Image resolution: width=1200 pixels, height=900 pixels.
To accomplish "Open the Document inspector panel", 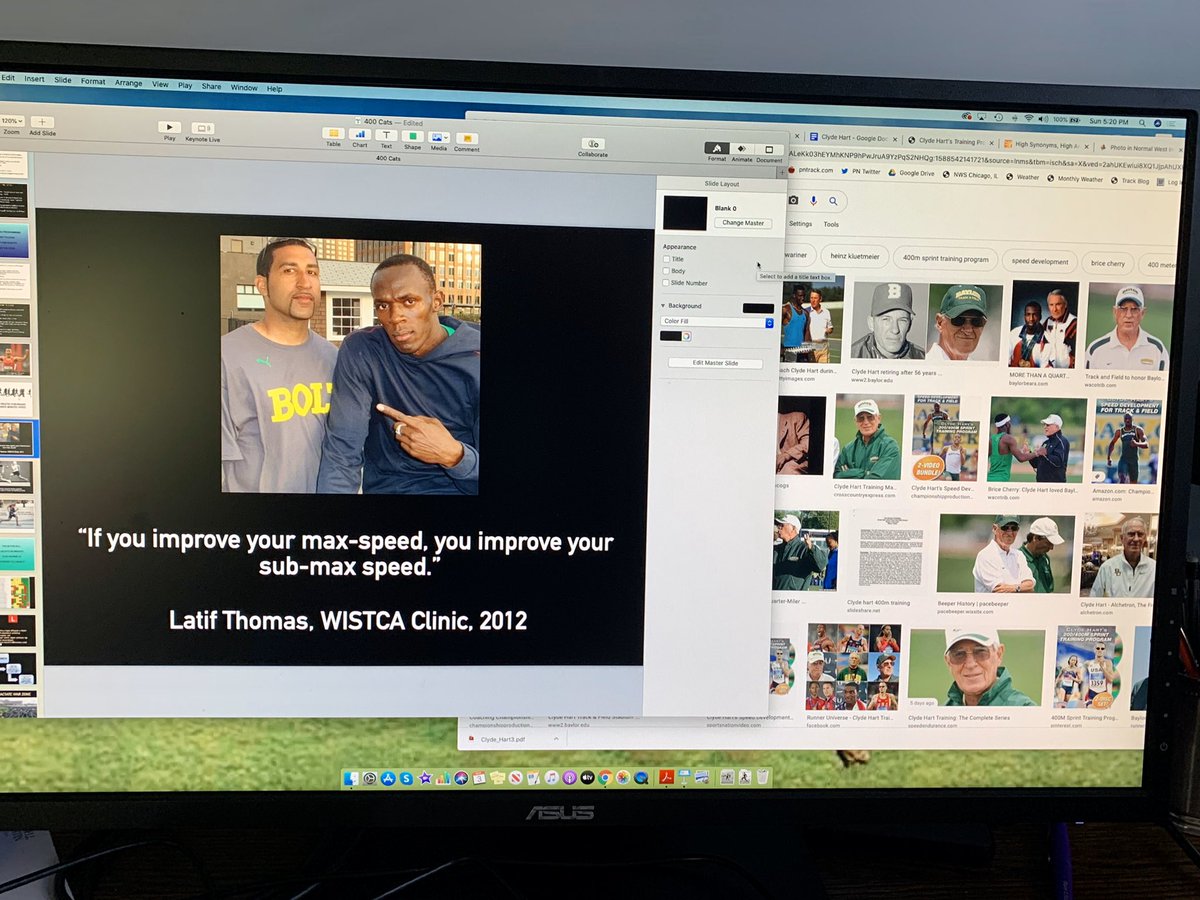I will coord(768,151).
